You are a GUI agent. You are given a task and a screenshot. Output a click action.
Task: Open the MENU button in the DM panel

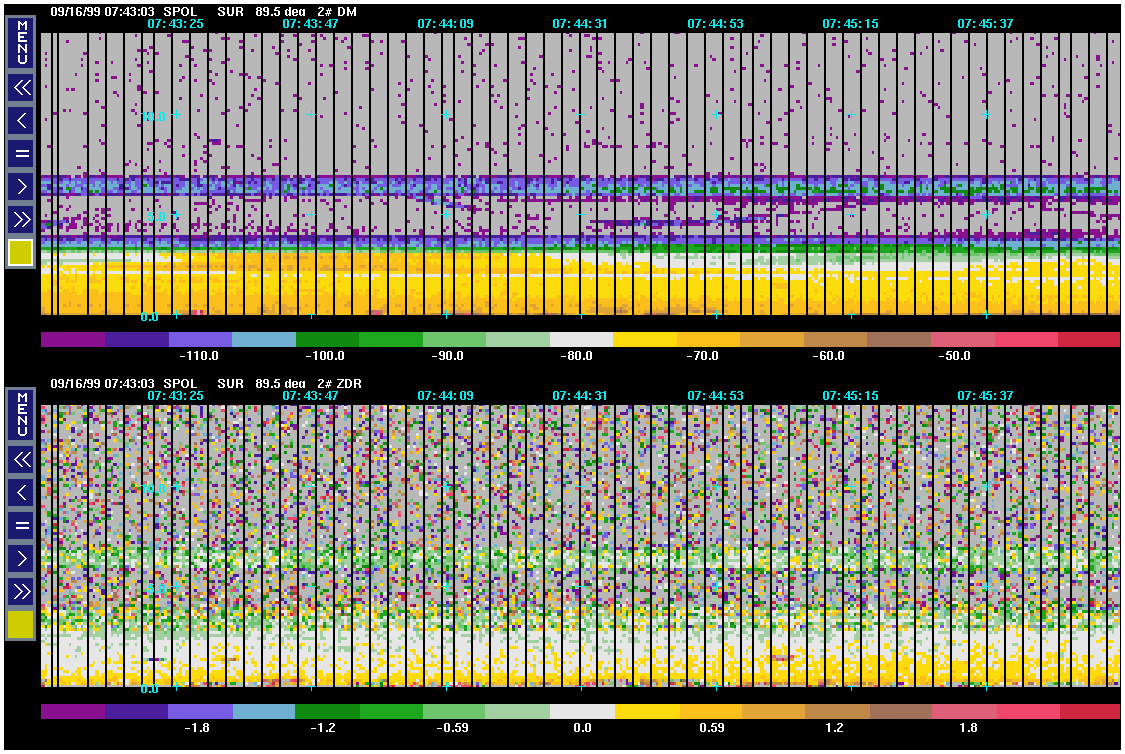click(22, 42)
